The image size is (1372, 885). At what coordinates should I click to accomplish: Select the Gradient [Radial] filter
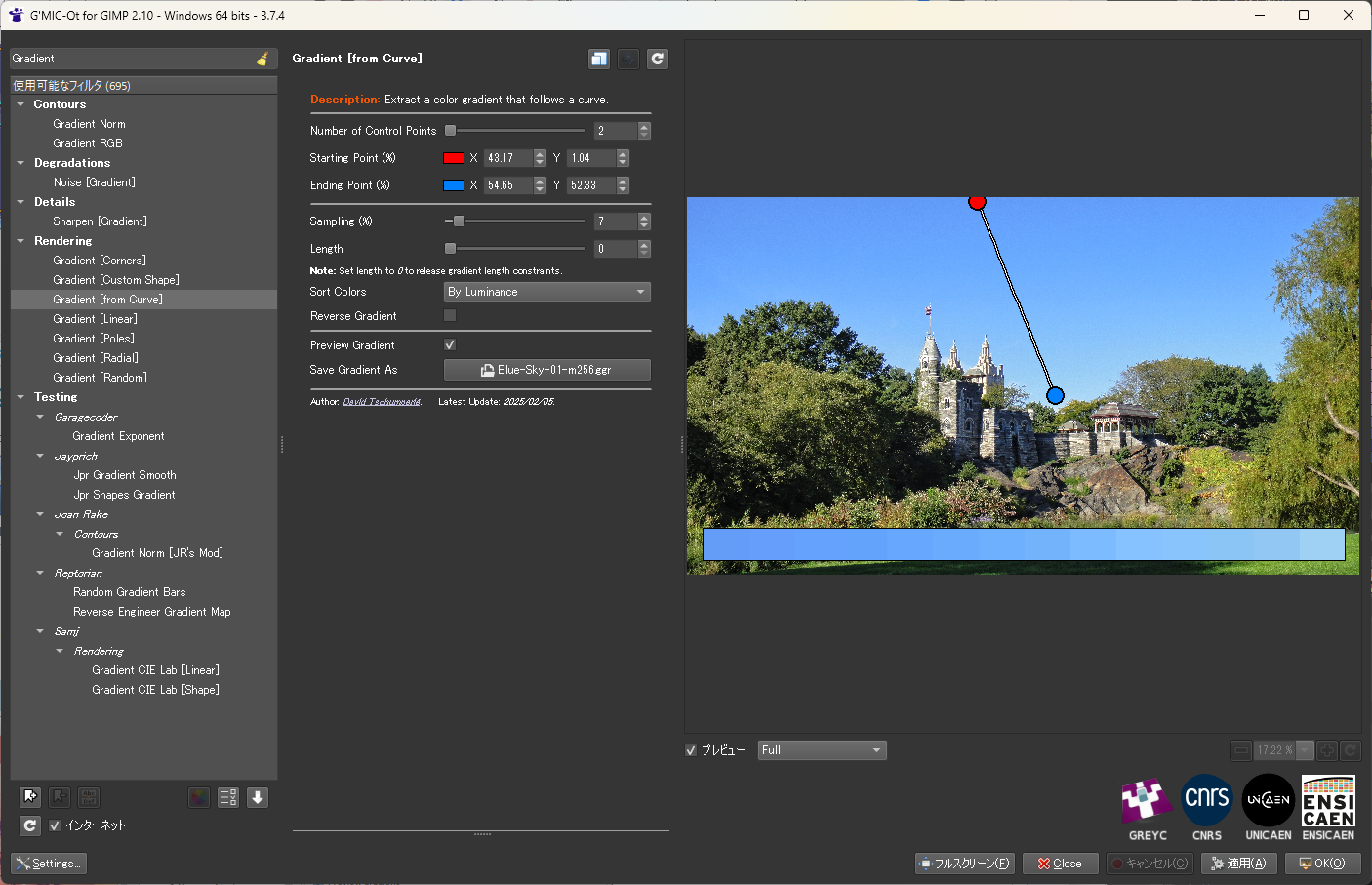tap(96, 358)
